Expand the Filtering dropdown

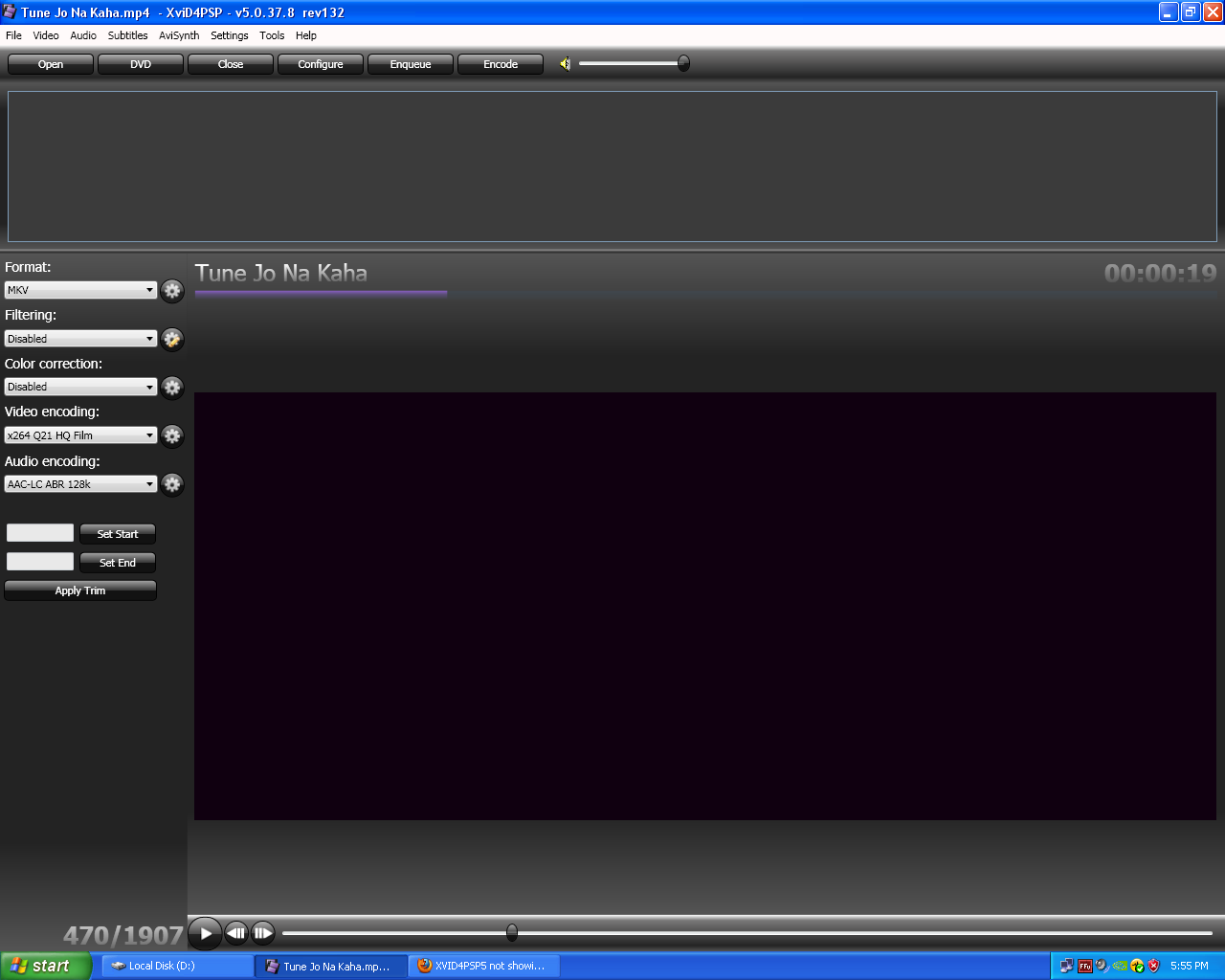[80, 339]
